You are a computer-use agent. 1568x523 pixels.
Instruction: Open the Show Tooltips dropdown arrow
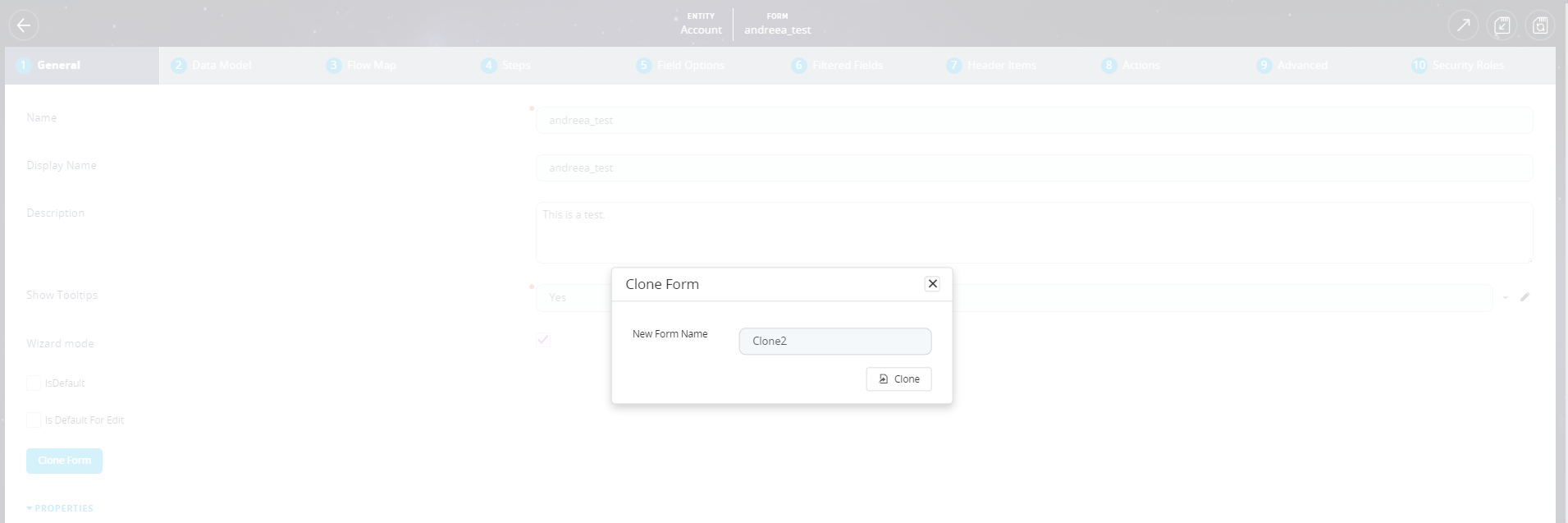coord(1506,298)
